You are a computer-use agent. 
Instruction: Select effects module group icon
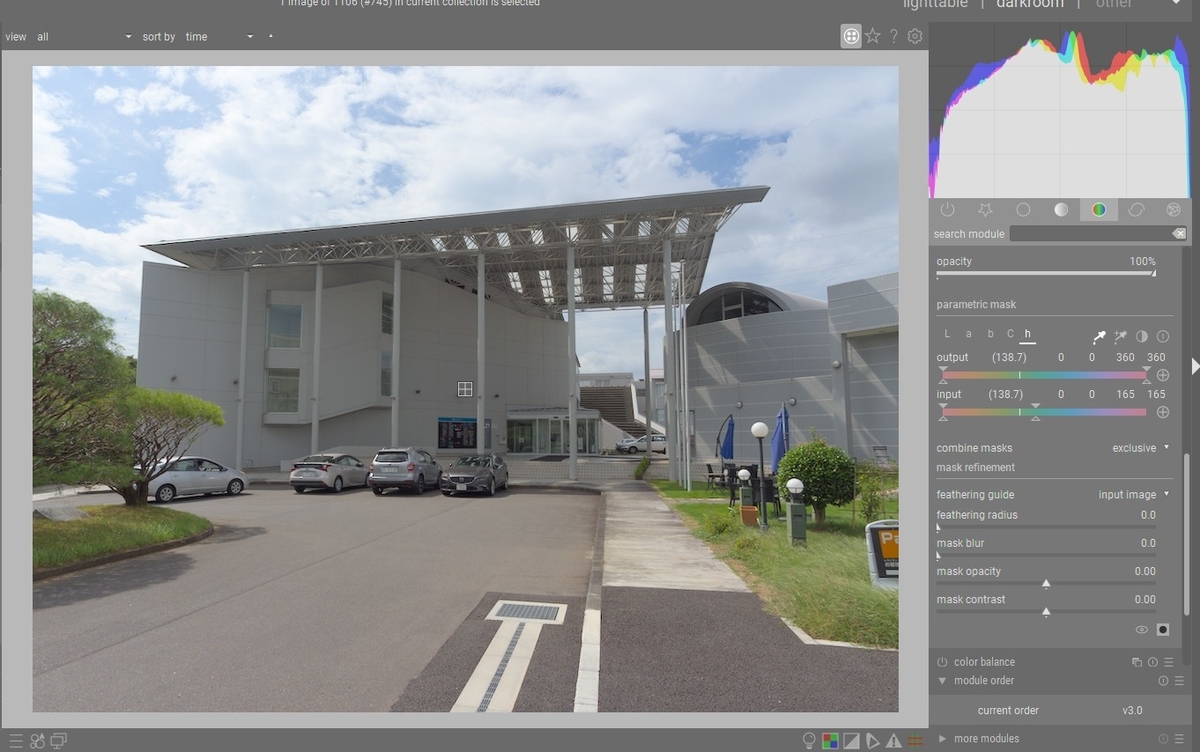tap(1174, 210)
